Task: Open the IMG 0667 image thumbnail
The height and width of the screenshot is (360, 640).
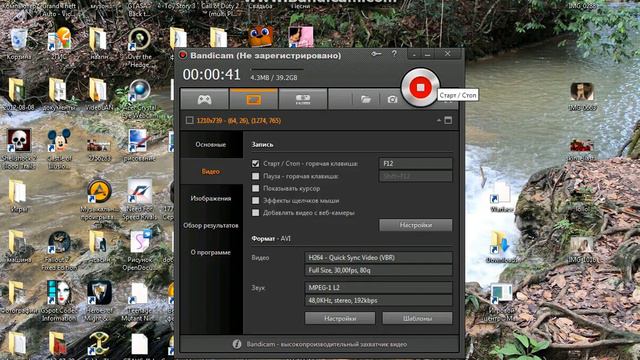Action: pyautogui.click(x=582, y=96)
